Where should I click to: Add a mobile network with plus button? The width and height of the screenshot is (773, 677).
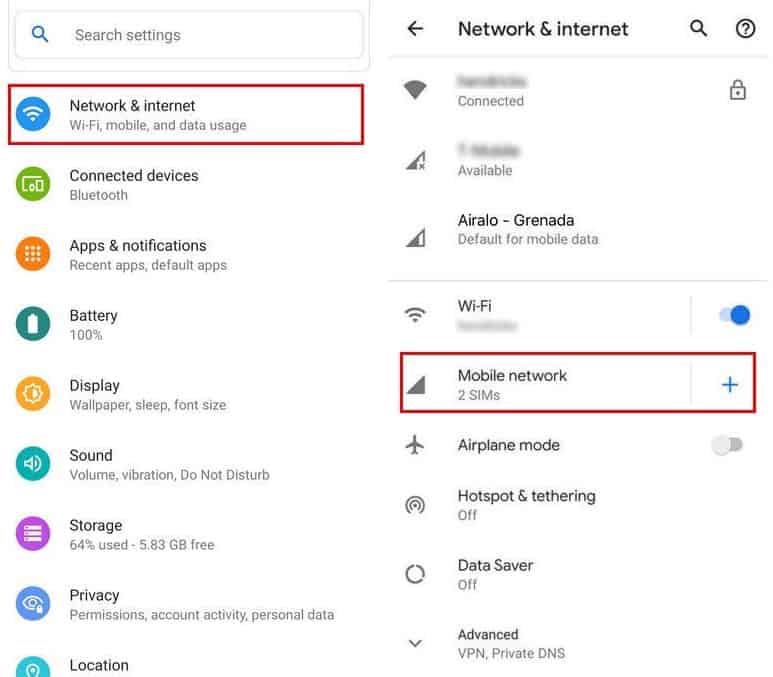pos(730,384)
